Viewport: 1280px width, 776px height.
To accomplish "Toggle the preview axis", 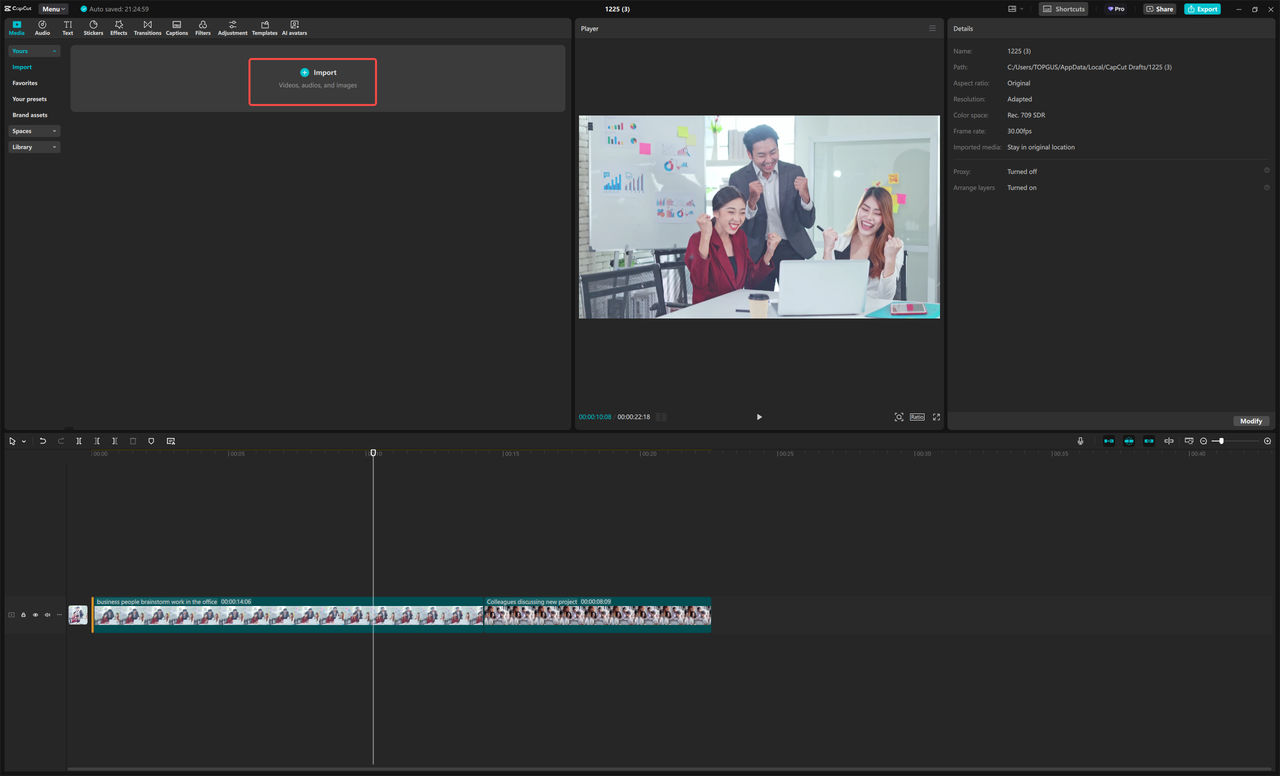I will [1169, 441].
